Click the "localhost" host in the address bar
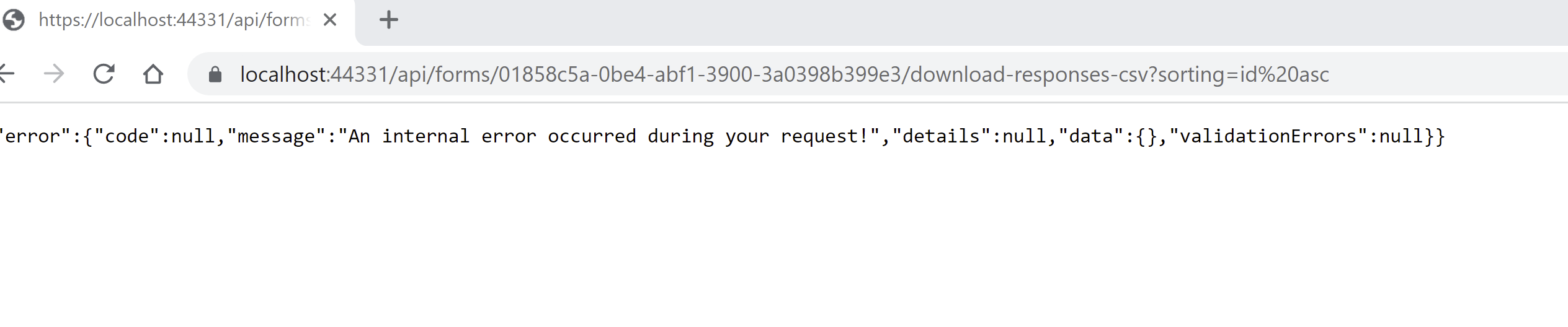This screenshot has height=327, width=1568. click(283, 74)
